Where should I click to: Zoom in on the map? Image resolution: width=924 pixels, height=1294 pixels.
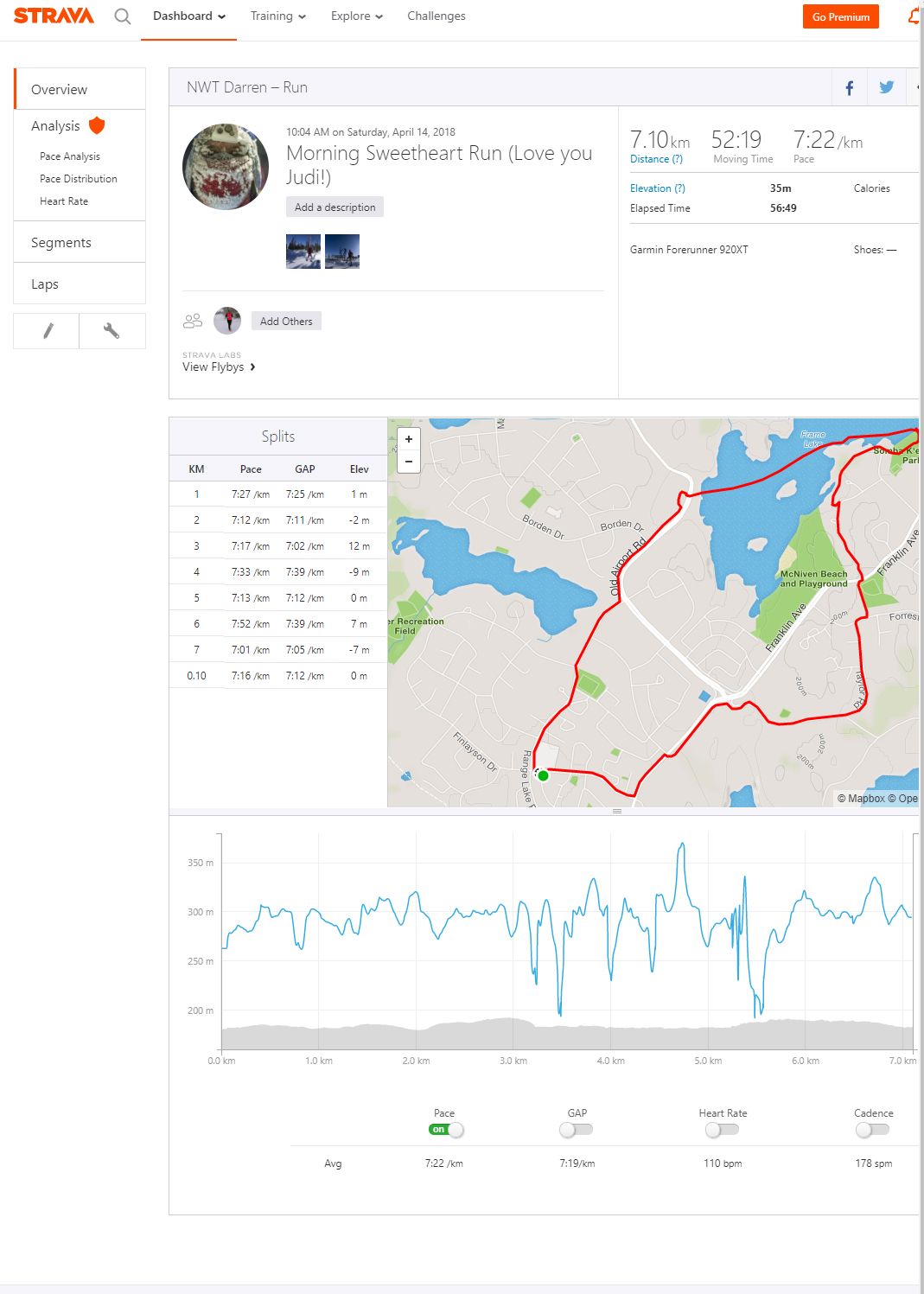409,439
